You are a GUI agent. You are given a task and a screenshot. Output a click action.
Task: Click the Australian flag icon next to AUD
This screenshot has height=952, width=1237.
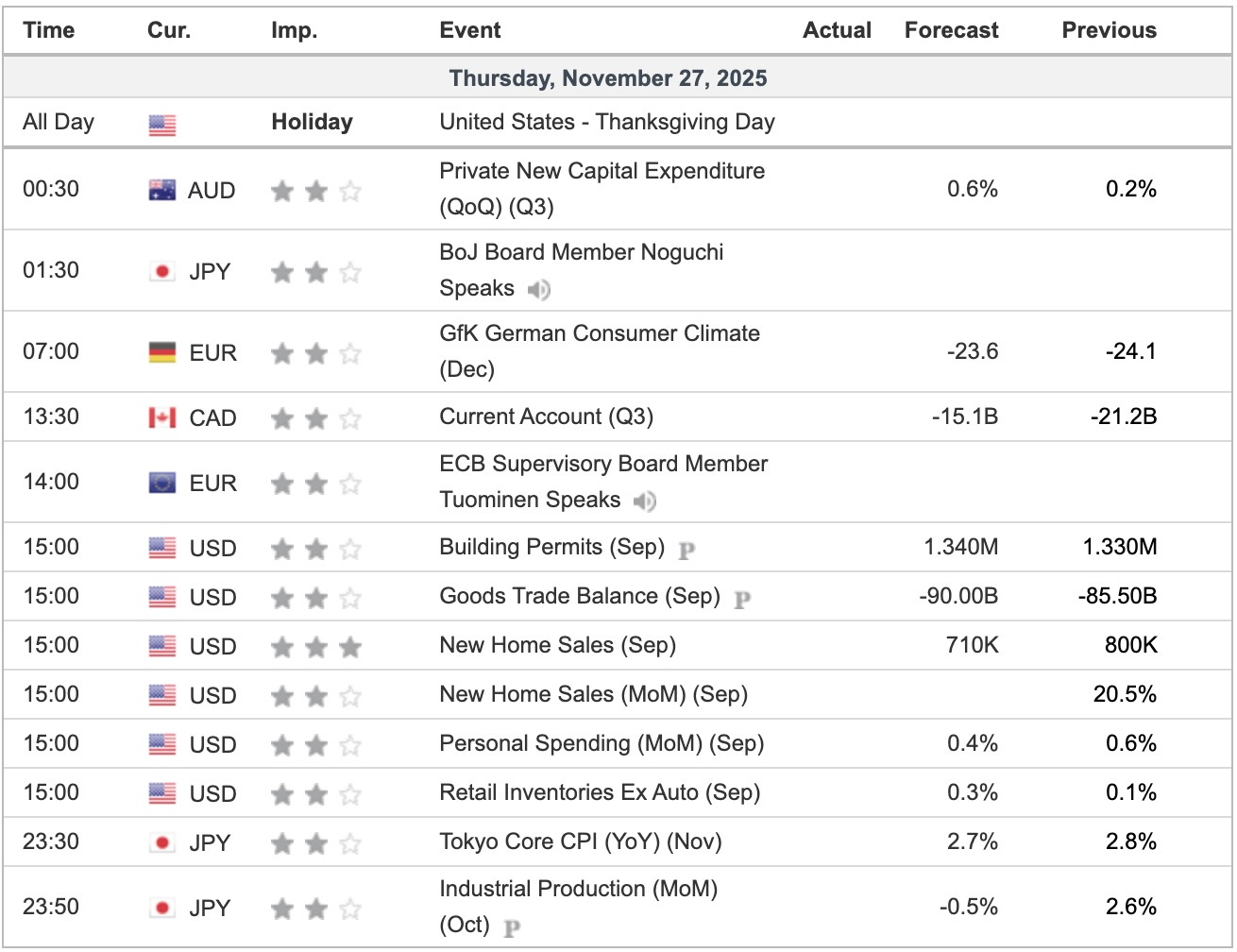(162, 191)
